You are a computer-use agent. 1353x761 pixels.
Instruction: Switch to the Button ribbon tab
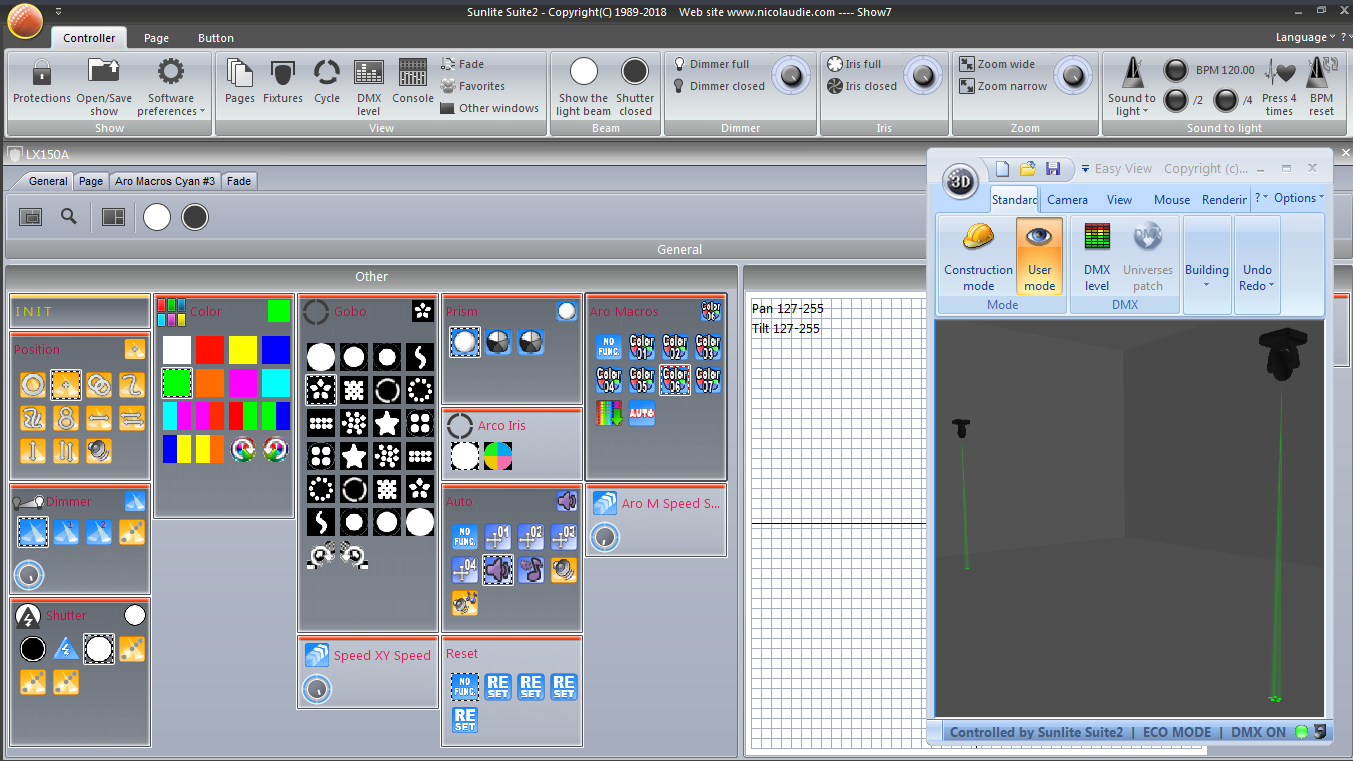[216, 38]
